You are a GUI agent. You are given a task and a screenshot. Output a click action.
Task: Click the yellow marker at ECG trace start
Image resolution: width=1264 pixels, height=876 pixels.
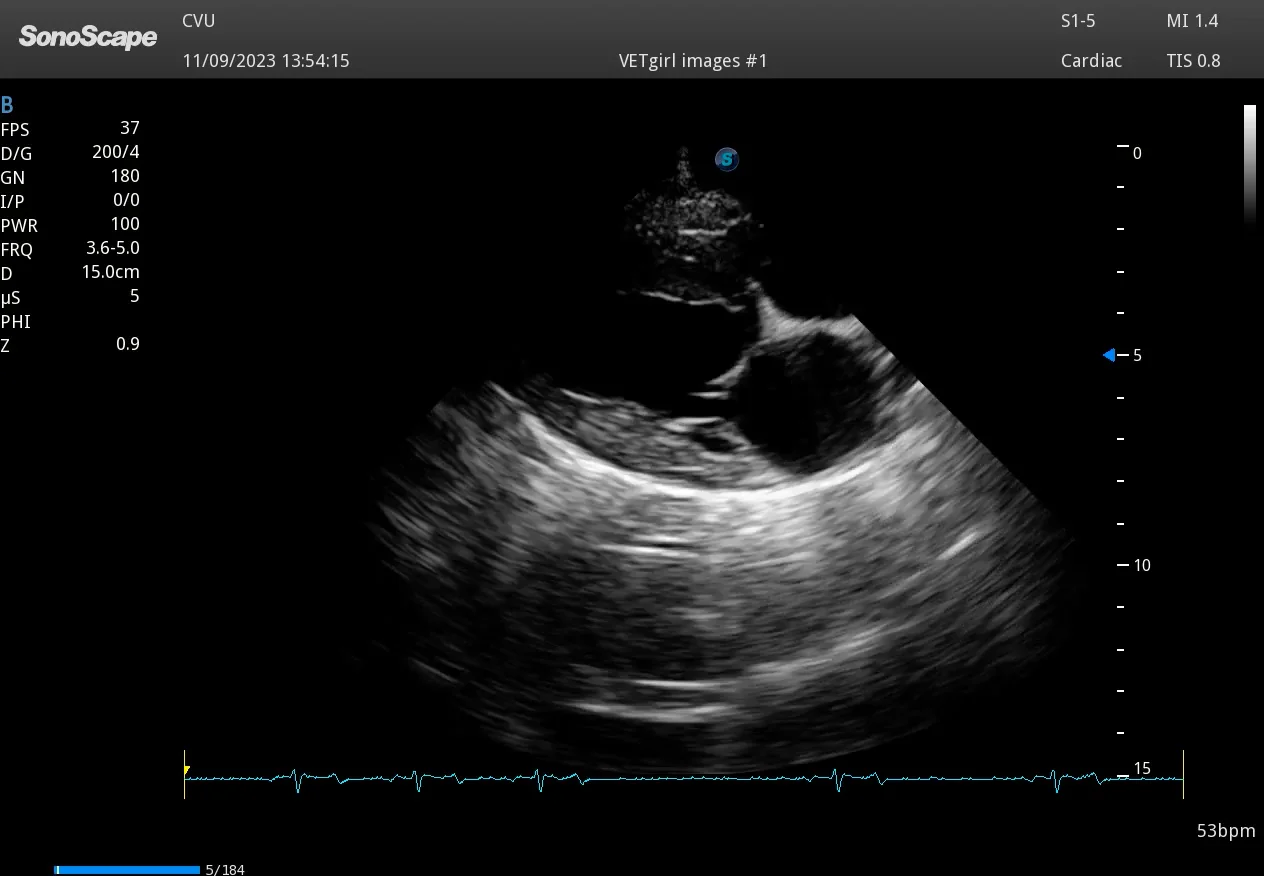pos(187,770)
